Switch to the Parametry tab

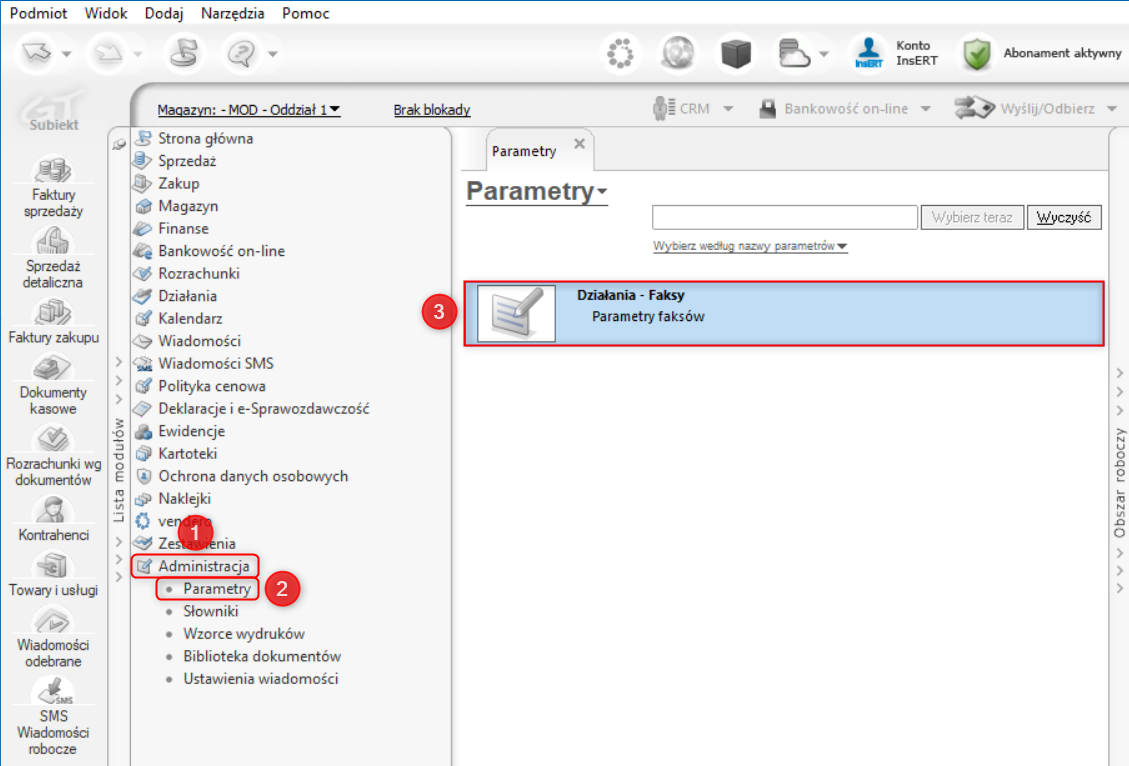click(524, 151)
